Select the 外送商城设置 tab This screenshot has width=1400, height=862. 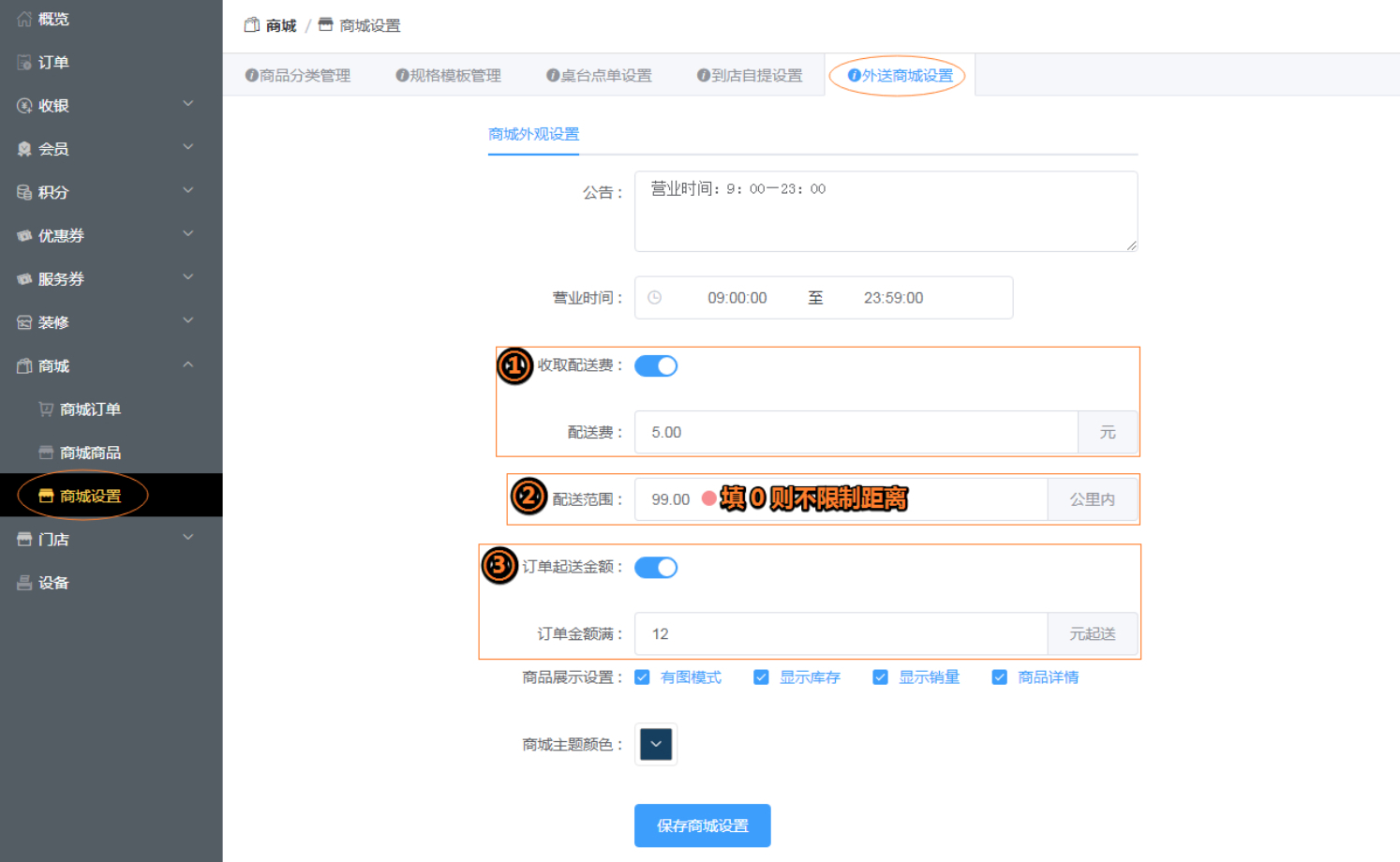tap(901, 75)
